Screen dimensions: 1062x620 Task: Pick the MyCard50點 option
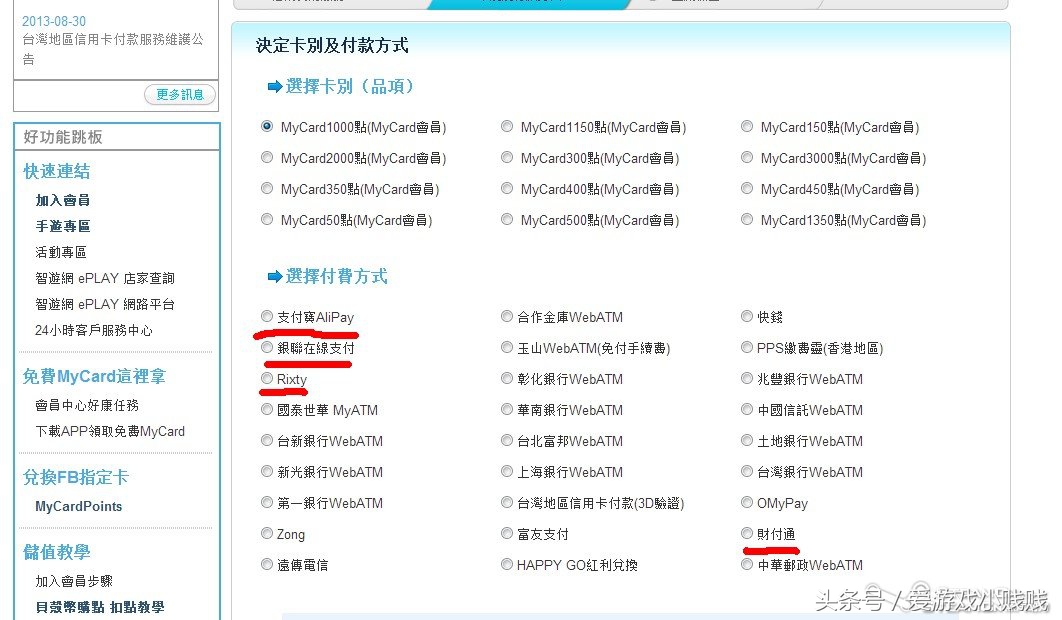pyautogui.click(x=267, y=220)
